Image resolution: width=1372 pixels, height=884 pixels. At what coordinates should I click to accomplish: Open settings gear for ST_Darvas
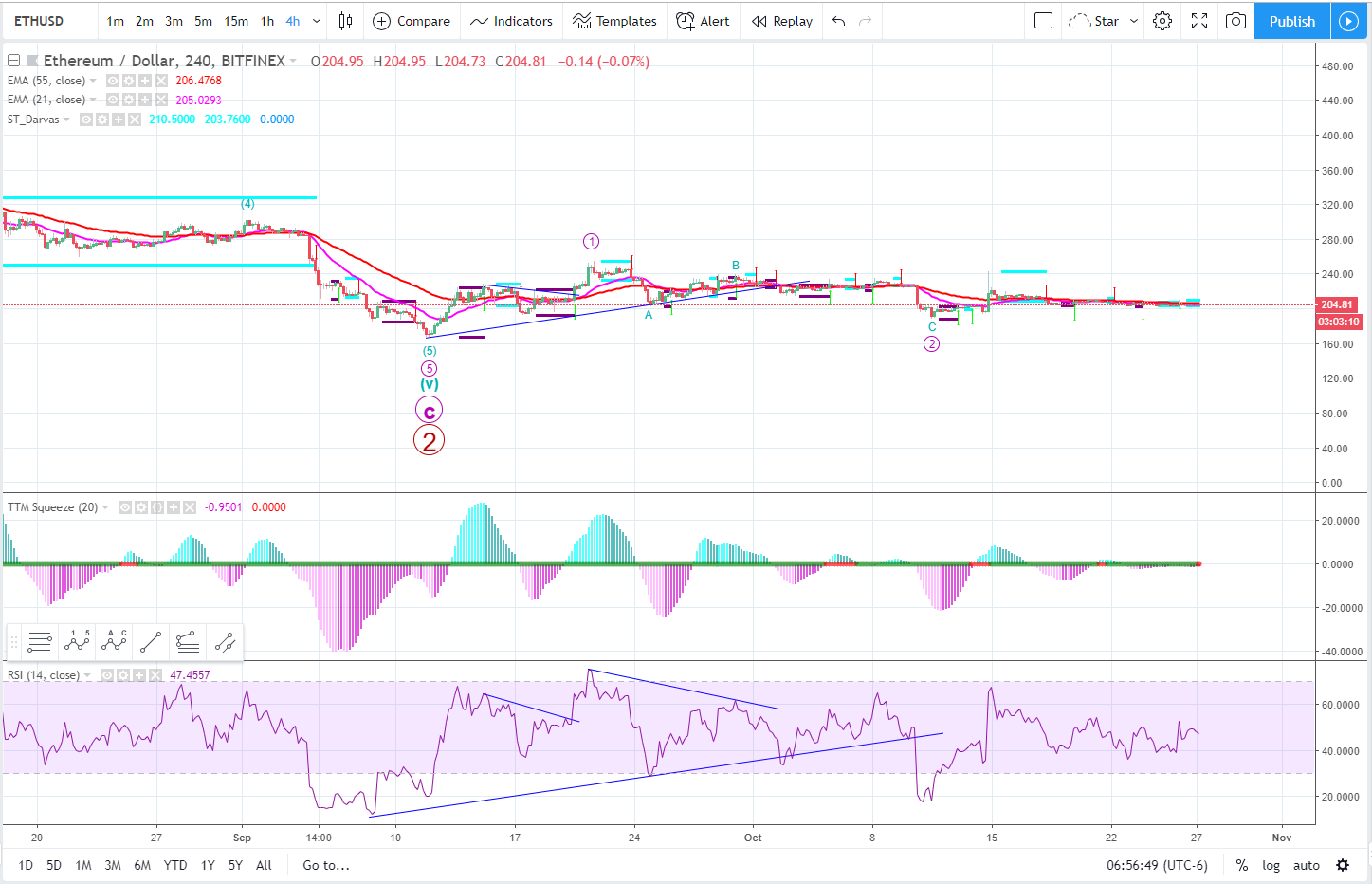[102, 120]
